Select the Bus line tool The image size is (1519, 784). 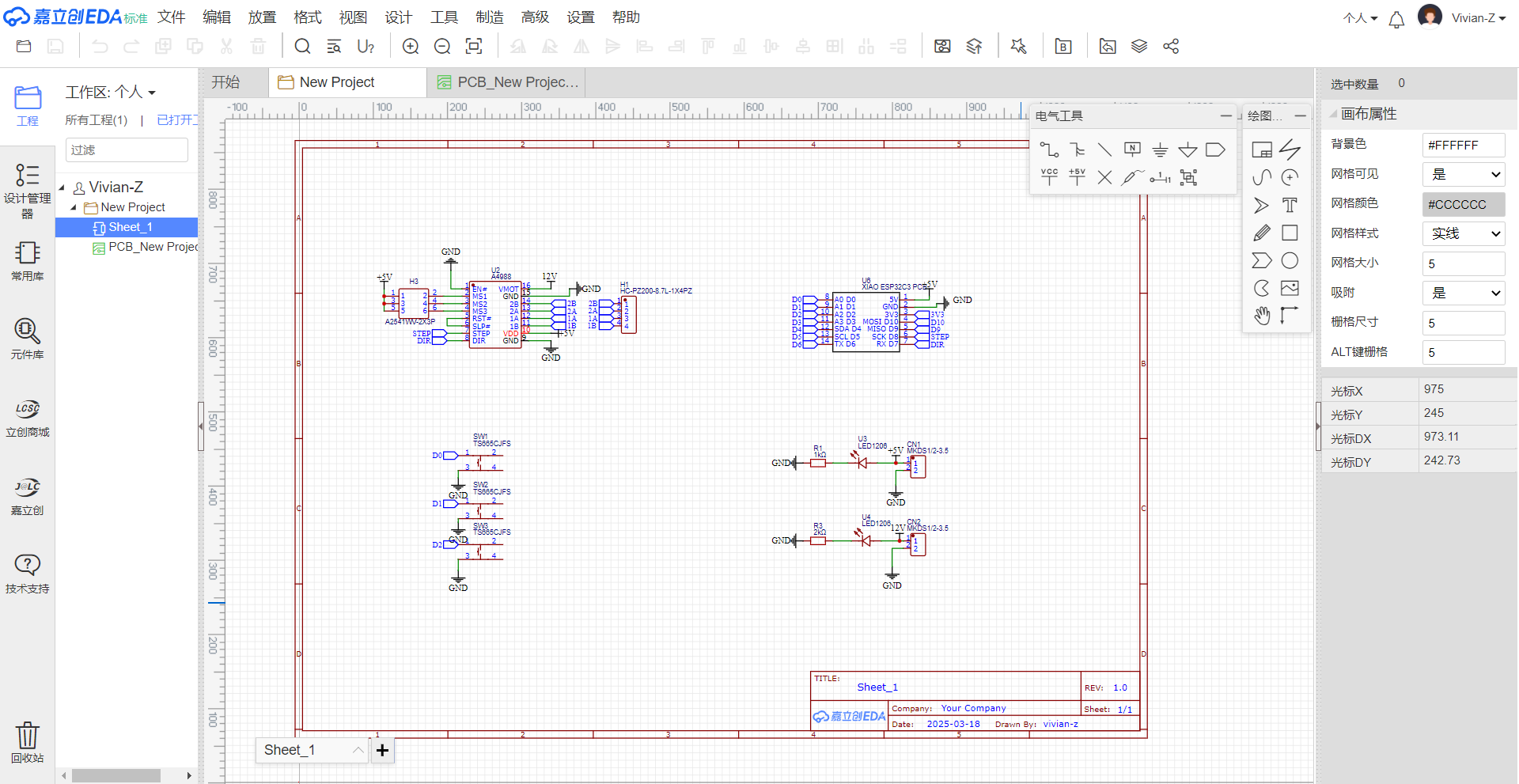click(1104, 150)
